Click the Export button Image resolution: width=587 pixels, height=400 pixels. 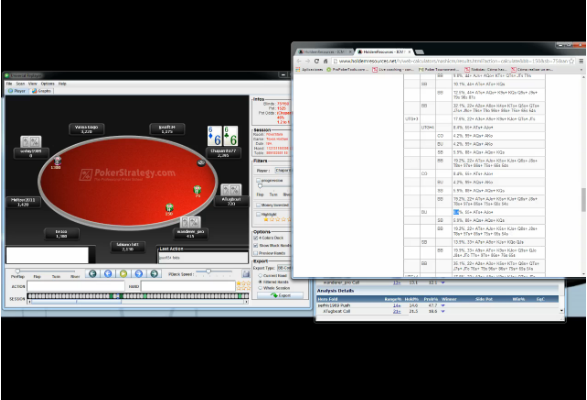point(280,295)
